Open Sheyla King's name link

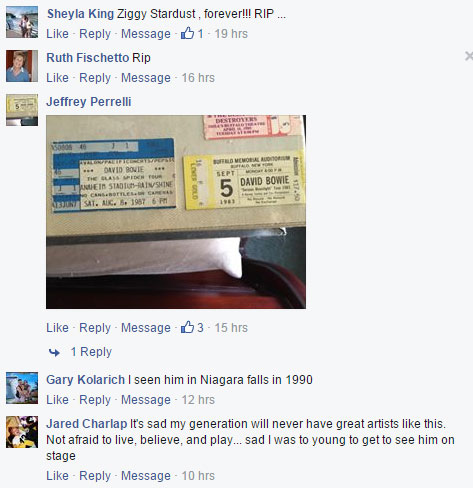(80, 14)
